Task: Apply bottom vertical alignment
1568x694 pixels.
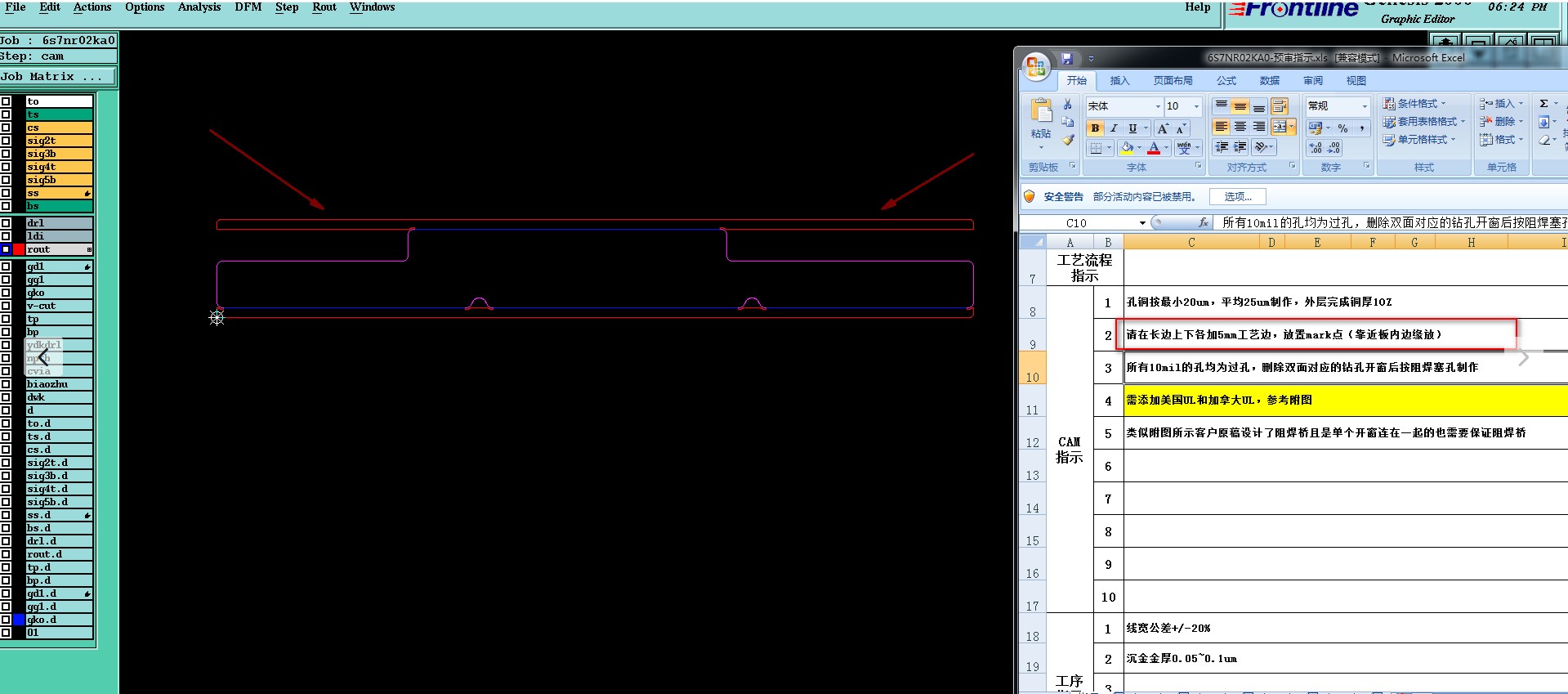Action: coord(1259,106)
